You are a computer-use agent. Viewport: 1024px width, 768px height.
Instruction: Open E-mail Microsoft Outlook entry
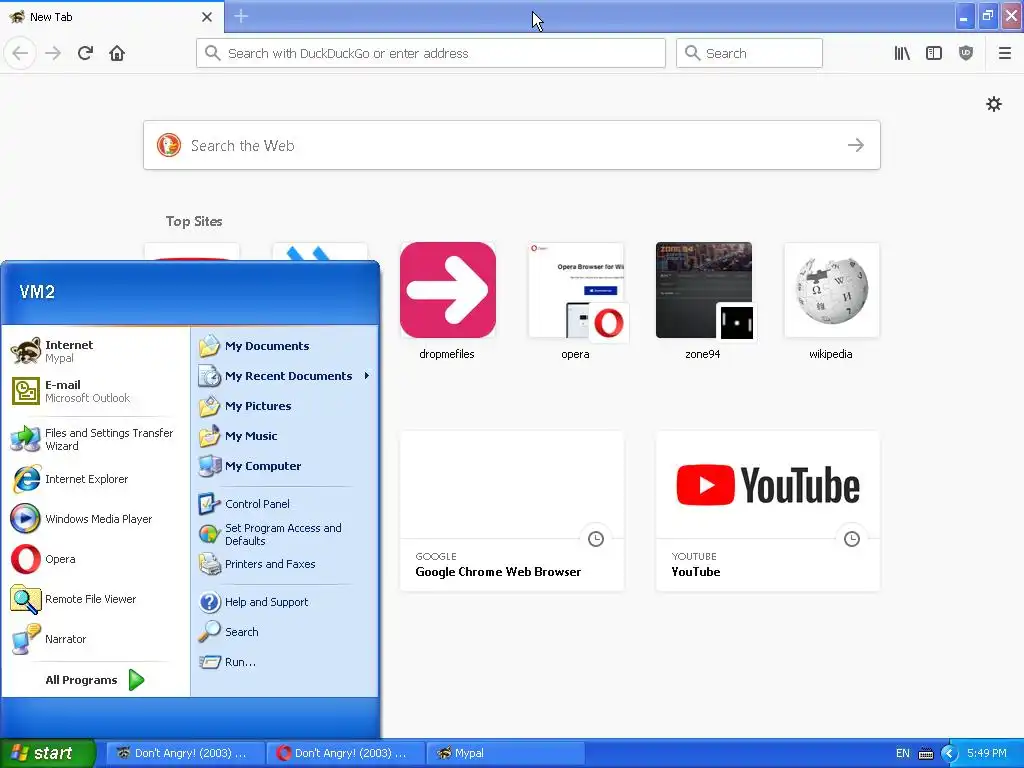pos(95,391)
